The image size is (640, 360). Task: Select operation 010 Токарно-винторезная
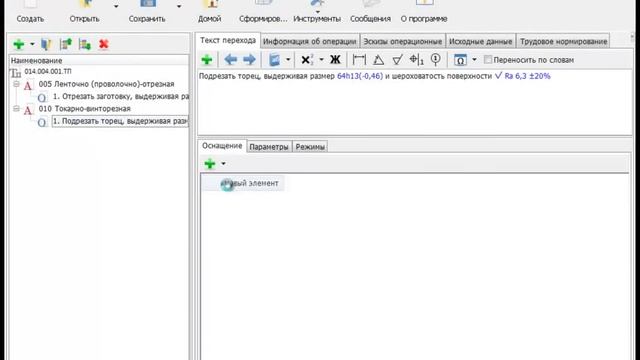tap(84, 109)
